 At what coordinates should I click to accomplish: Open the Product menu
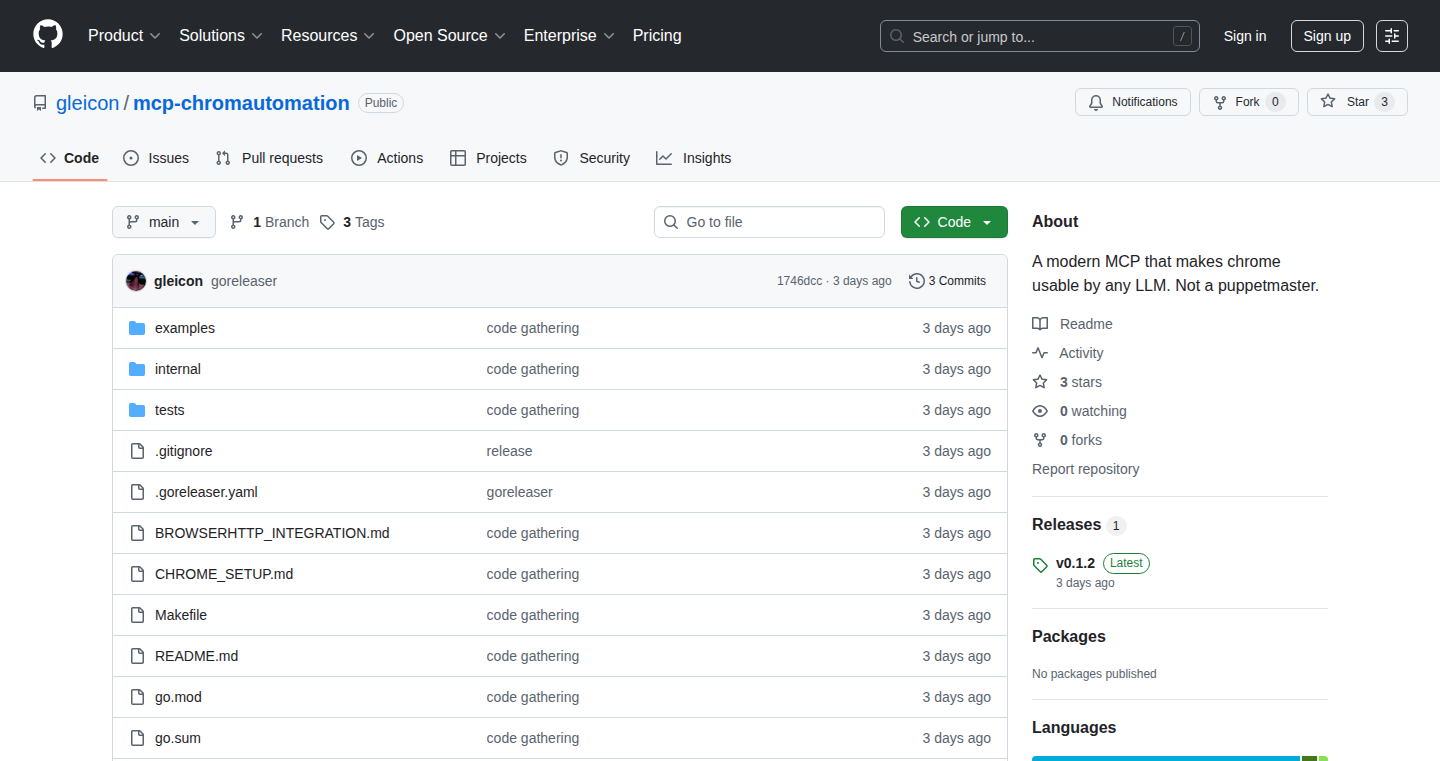124,36
